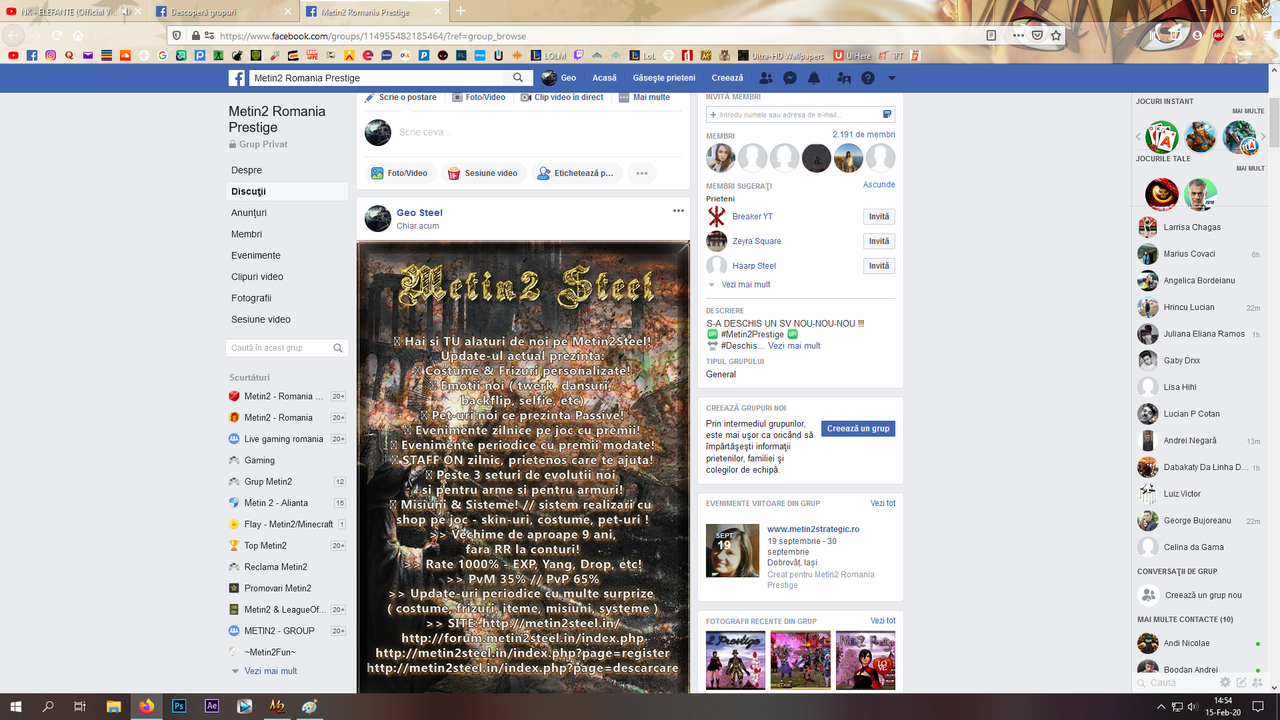Open Photoshop from the taskbar

180,706
